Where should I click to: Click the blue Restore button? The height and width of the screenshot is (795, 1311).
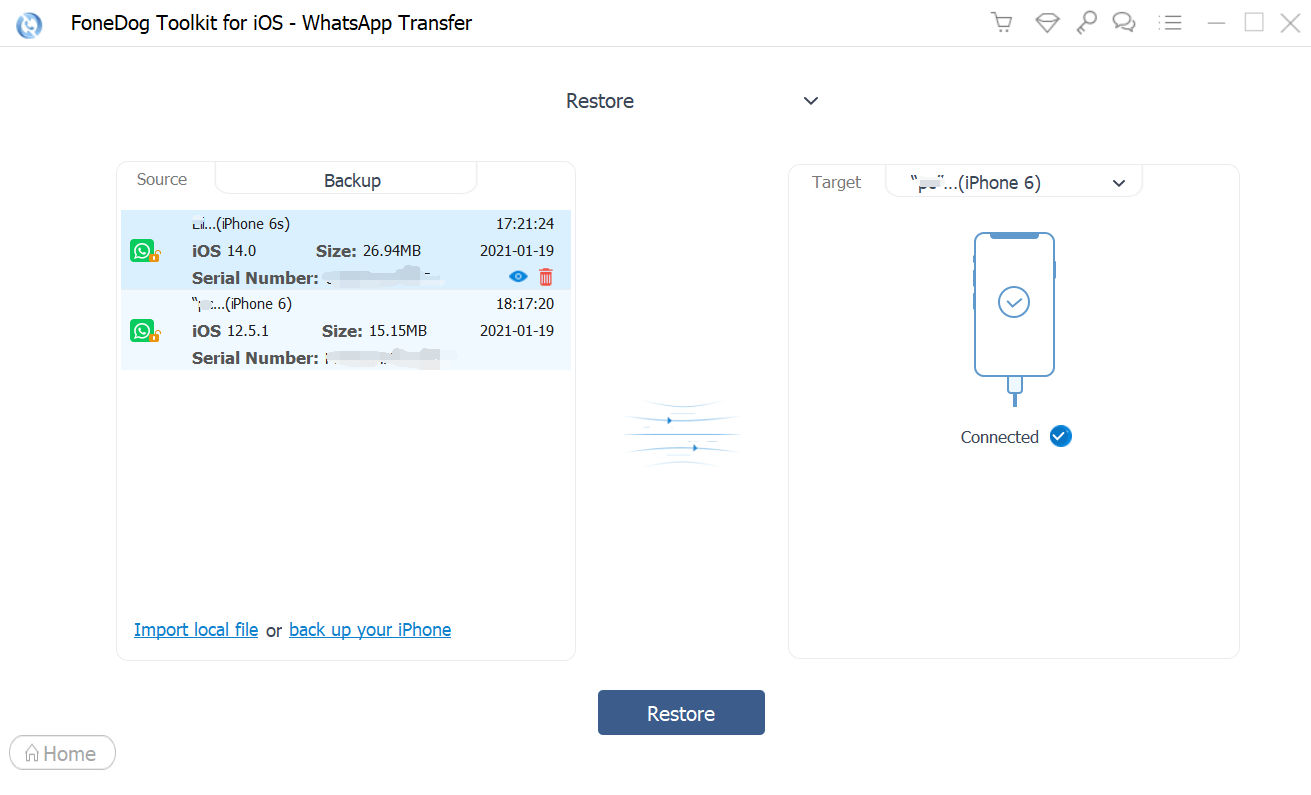[681, 713]
